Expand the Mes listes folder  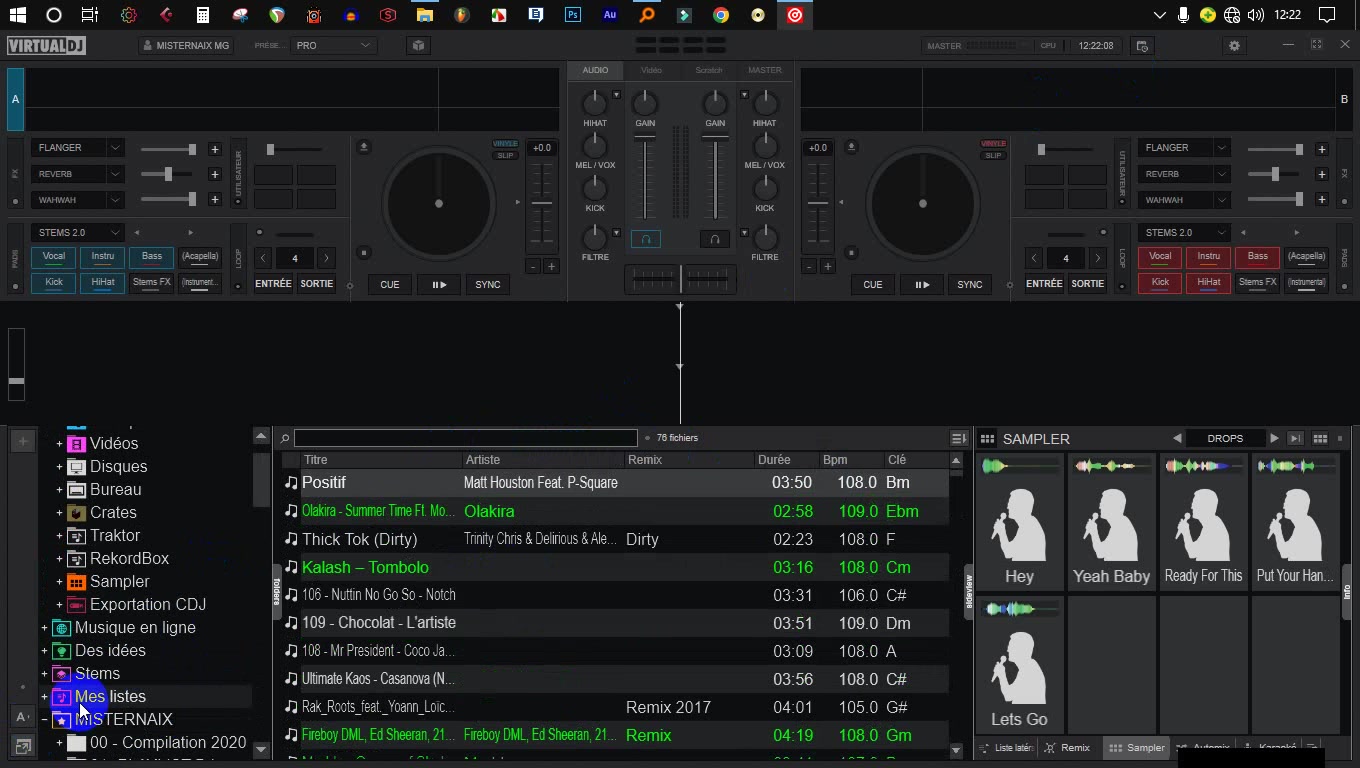[x=44, y=697]
